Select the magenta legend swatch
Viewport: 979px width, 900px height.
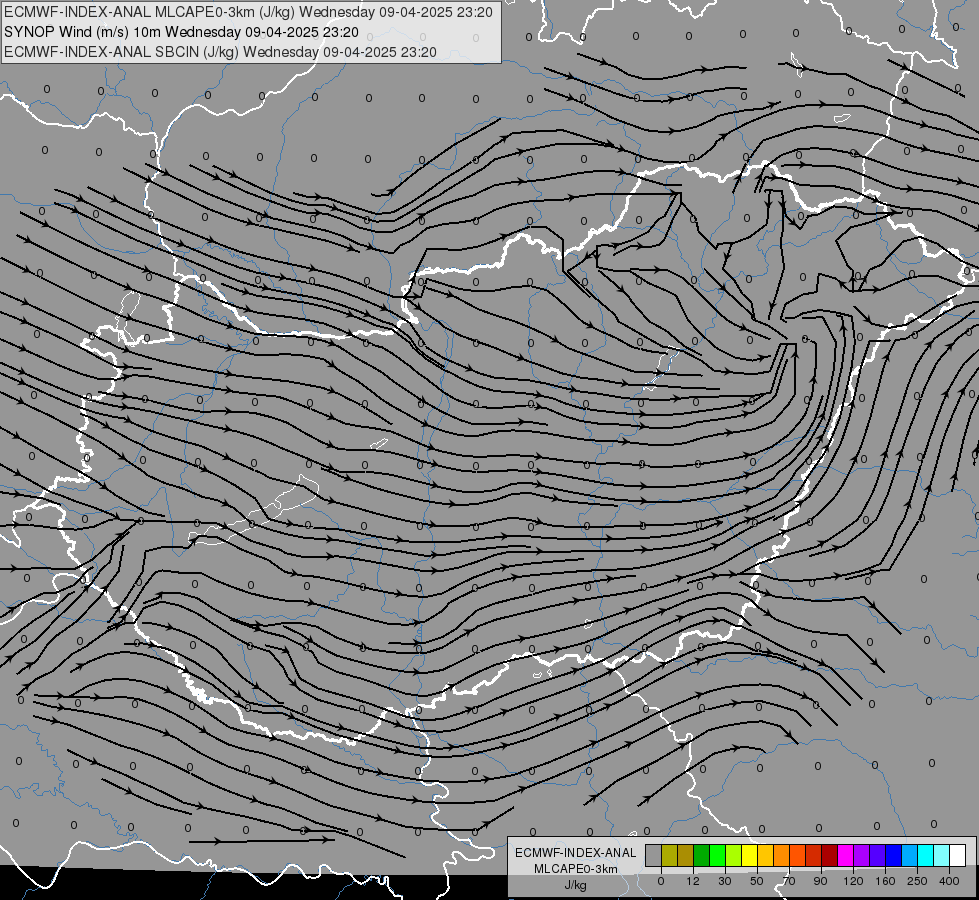tap(845, 856)
